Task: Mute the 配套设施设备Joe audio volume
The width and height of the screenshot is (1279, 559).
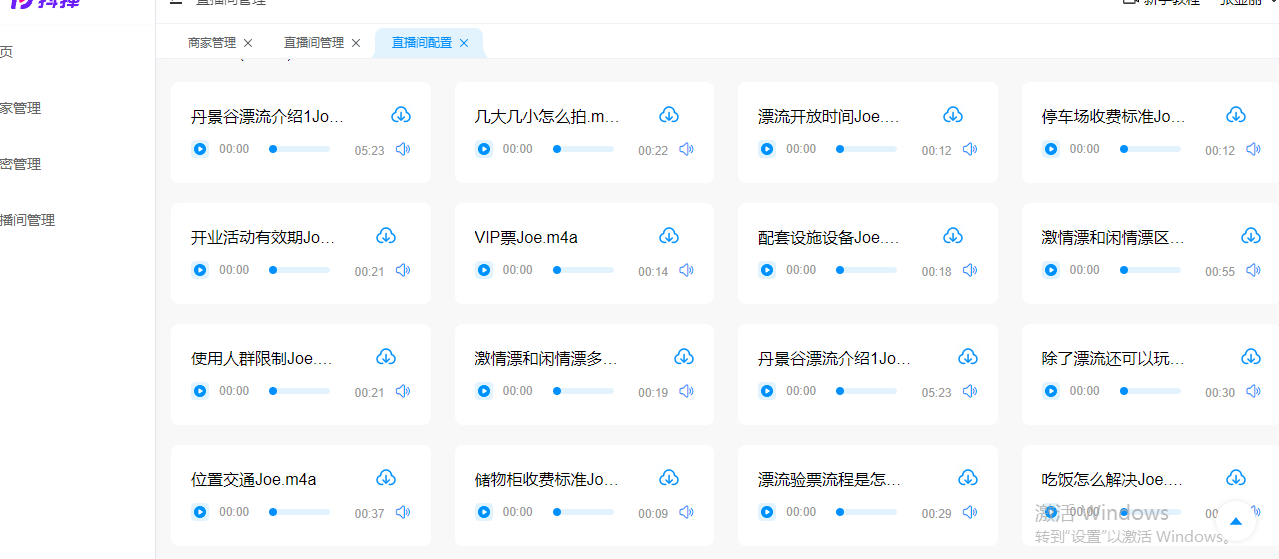Action: tap(970, 270)
